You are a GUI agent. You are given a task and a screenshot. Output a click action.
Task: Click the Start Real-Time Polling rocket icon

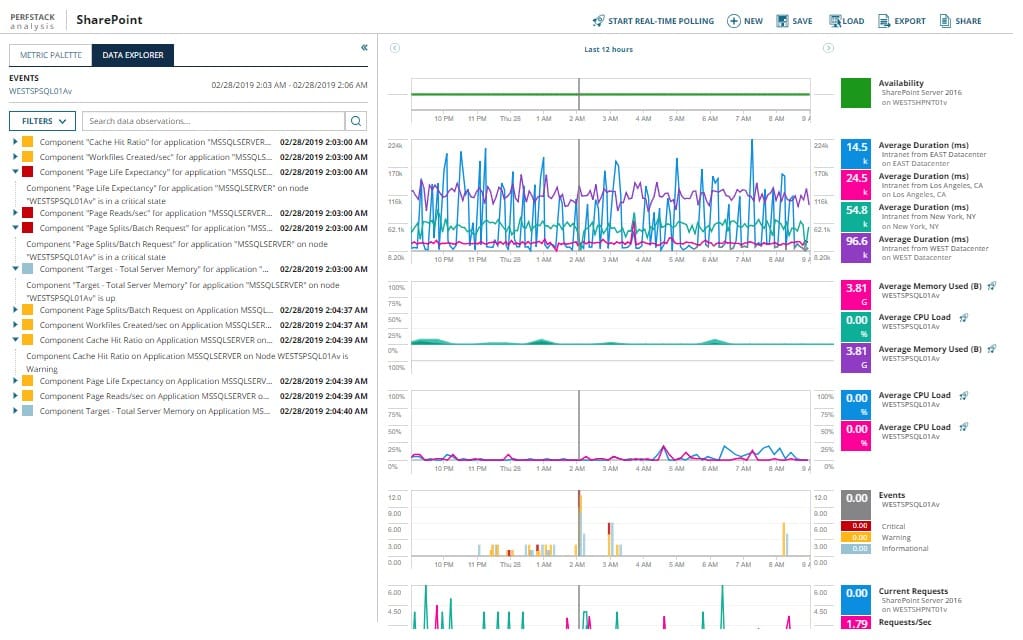coord(598,21)
